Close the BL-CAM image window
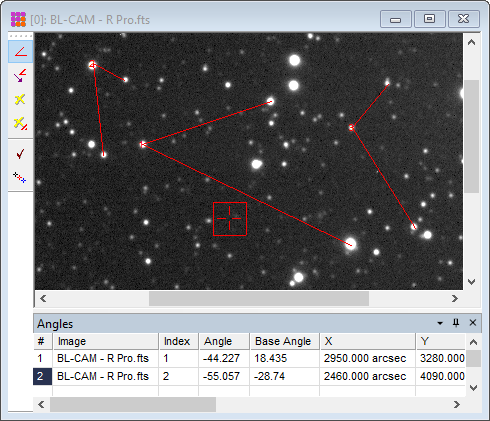 point(464,19)
